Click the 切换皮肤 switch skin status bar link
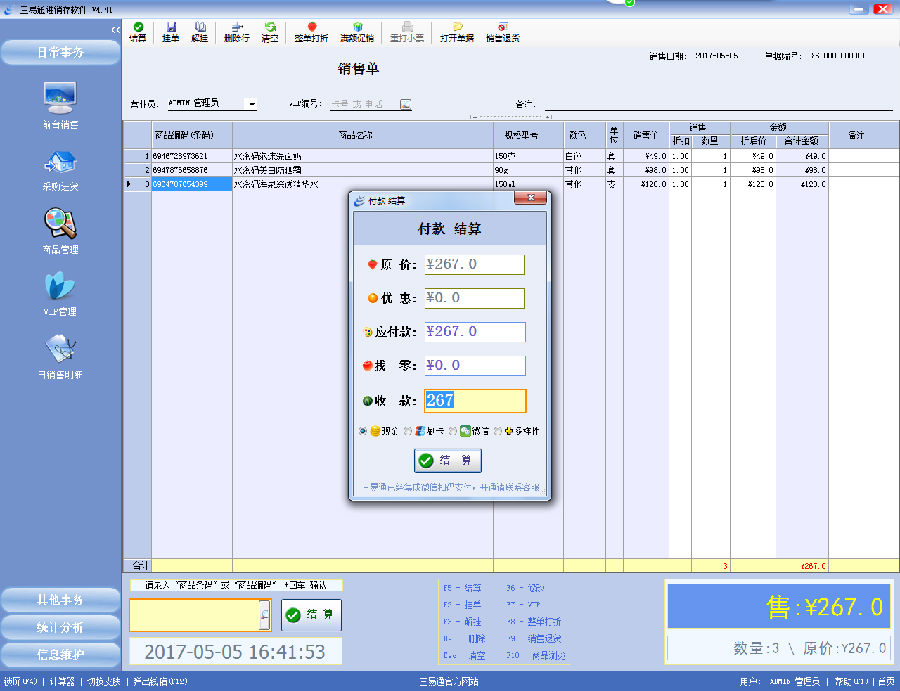Image resolution: width=900 pixels, height=691 pixels. (x=103, y=682)
